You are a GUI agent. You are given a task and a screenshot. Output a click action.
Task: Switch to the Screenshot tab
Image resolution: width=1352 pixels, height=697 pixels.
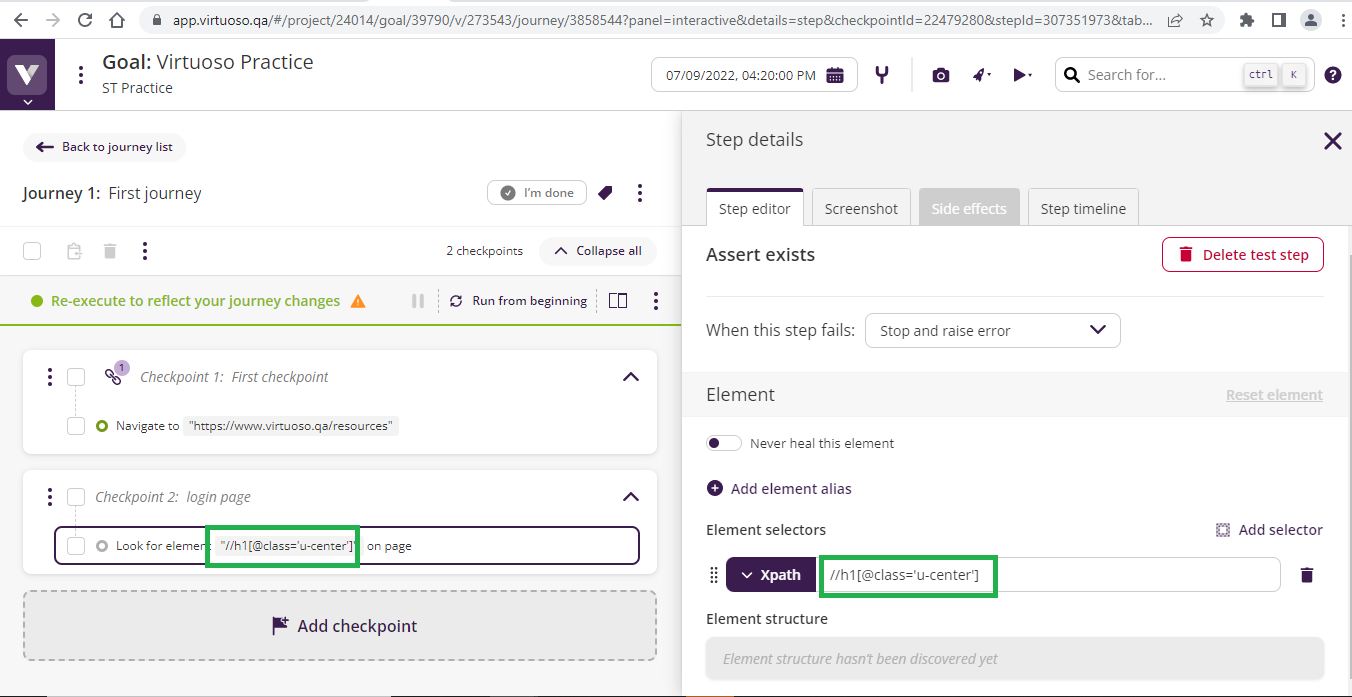click(x=861, y=209)
